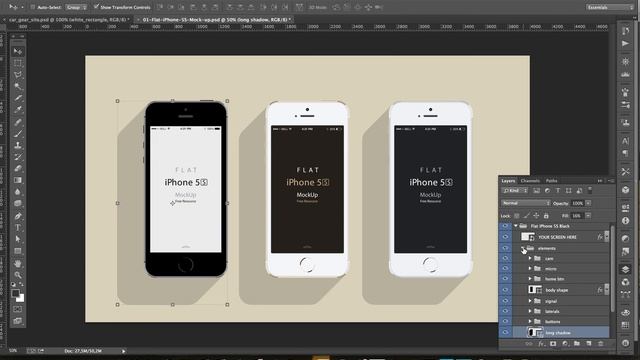Collapse the Flat iPhone 5S Black group

tap(516, 226)
